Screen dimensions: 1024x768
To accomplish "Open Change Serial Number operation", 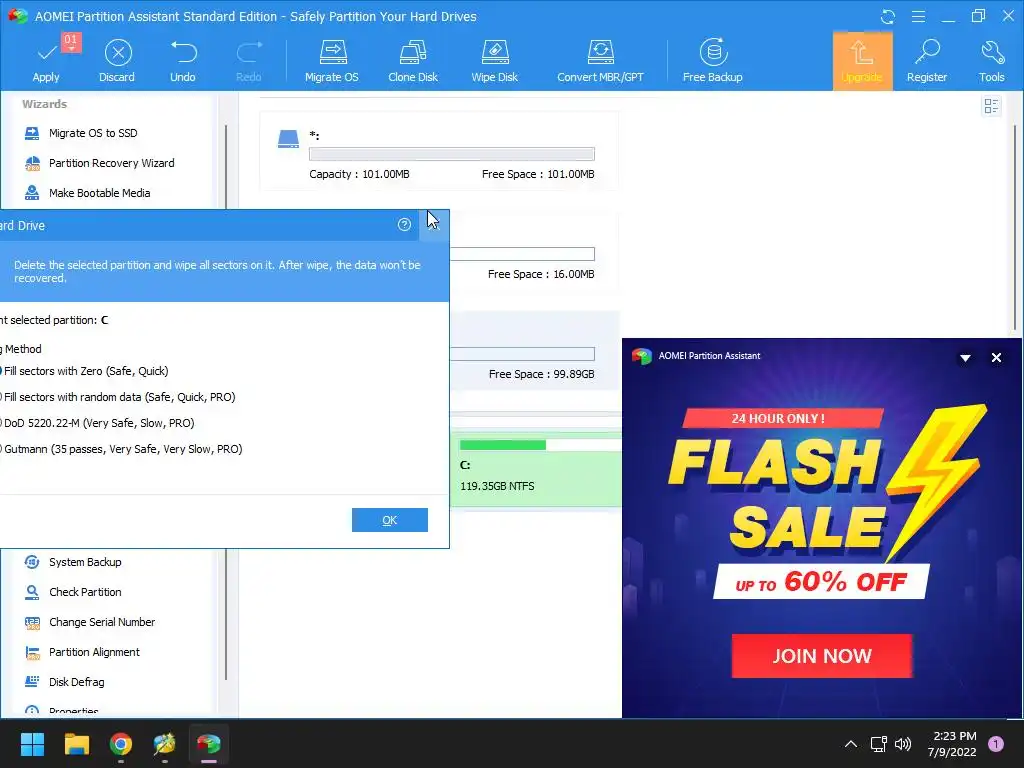I will pos(102,622).
